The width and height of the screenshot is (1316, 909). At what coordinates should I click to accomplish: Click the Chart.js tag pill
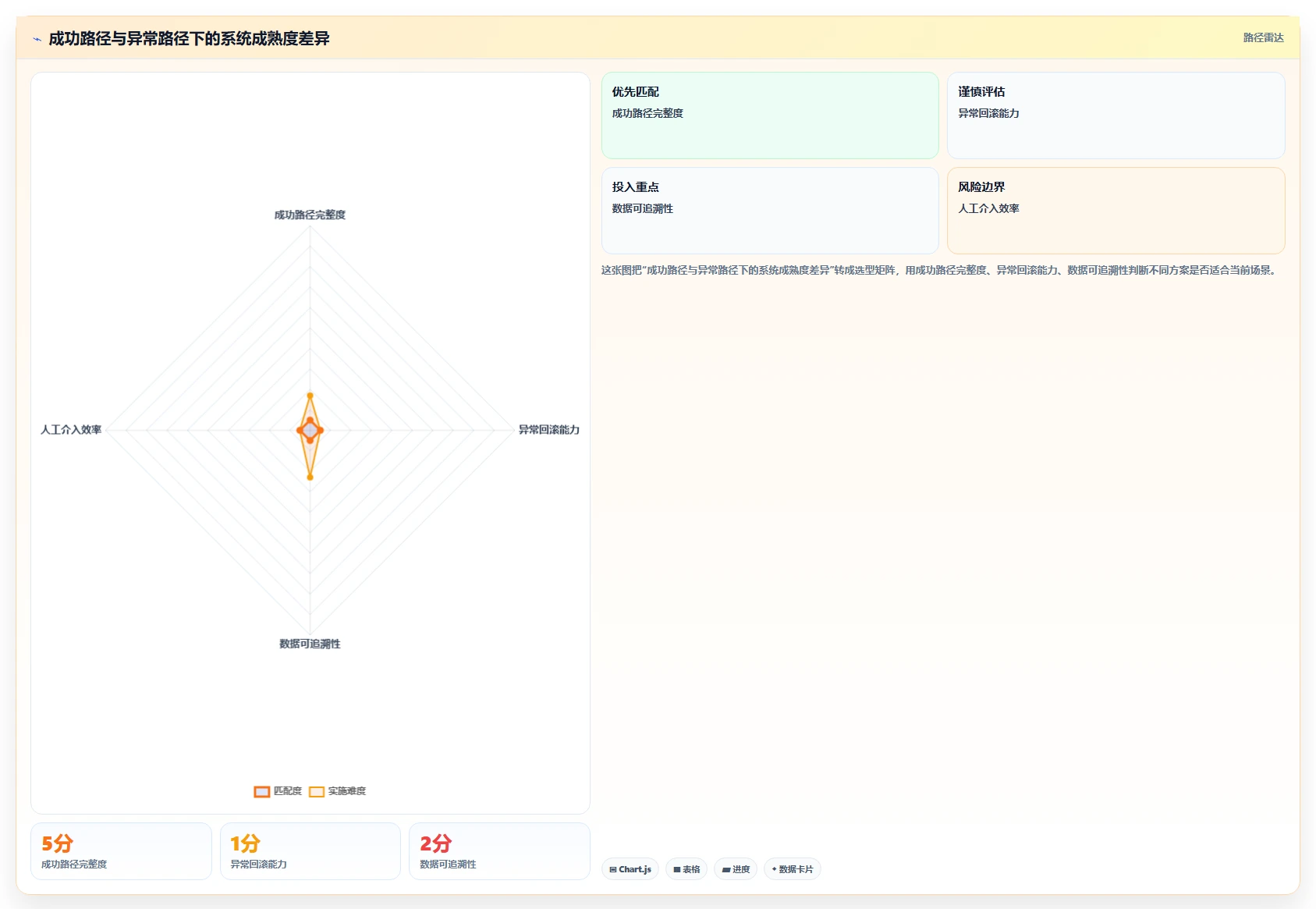point(630,869)
